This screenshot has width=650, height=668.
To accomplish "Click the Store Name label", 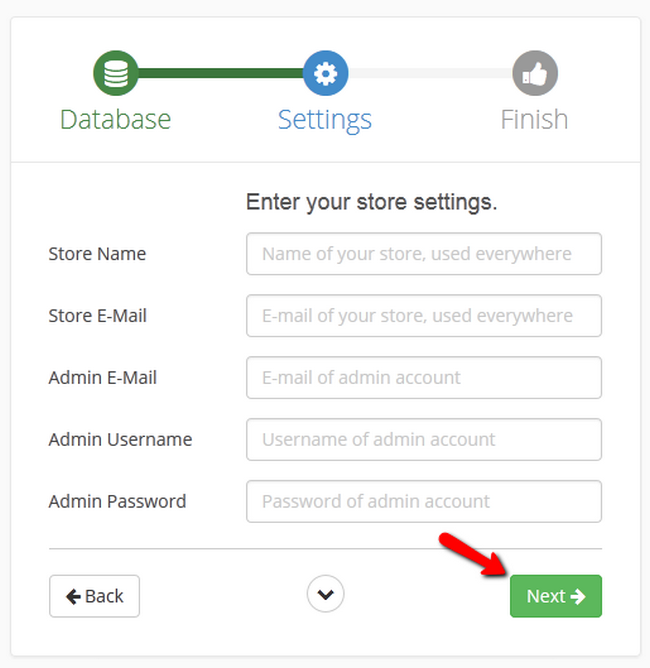I will click(97, 254).
